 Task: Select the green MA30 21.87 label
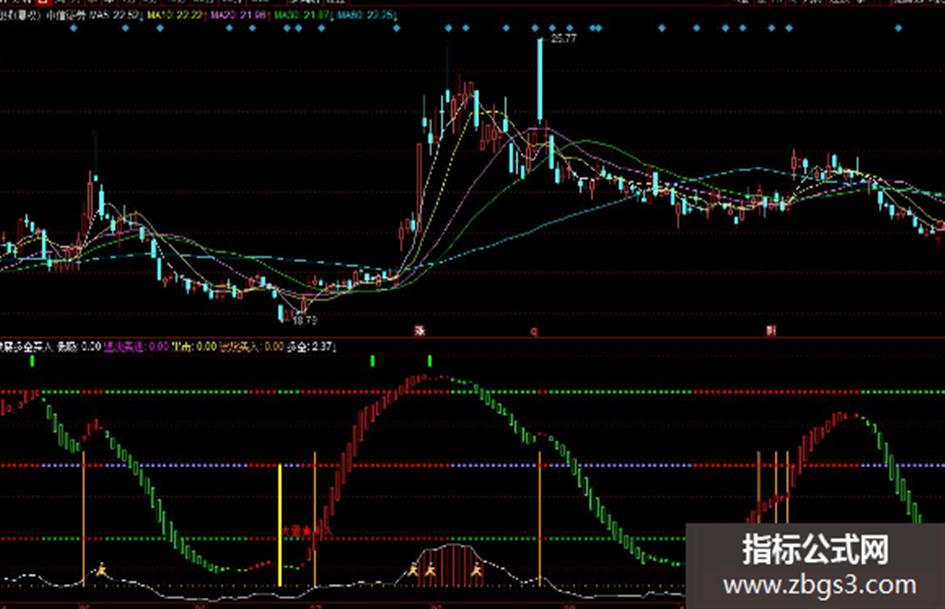[x=301, y=14]
